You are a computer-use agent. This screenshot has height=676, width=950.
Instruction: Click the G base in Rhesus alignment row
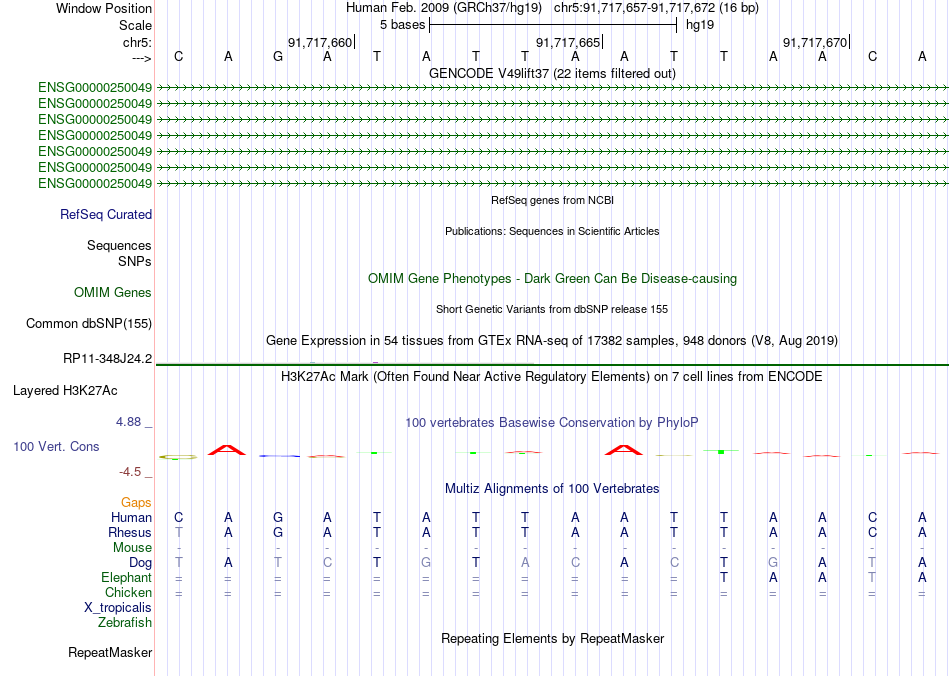[x=277, y=532]
